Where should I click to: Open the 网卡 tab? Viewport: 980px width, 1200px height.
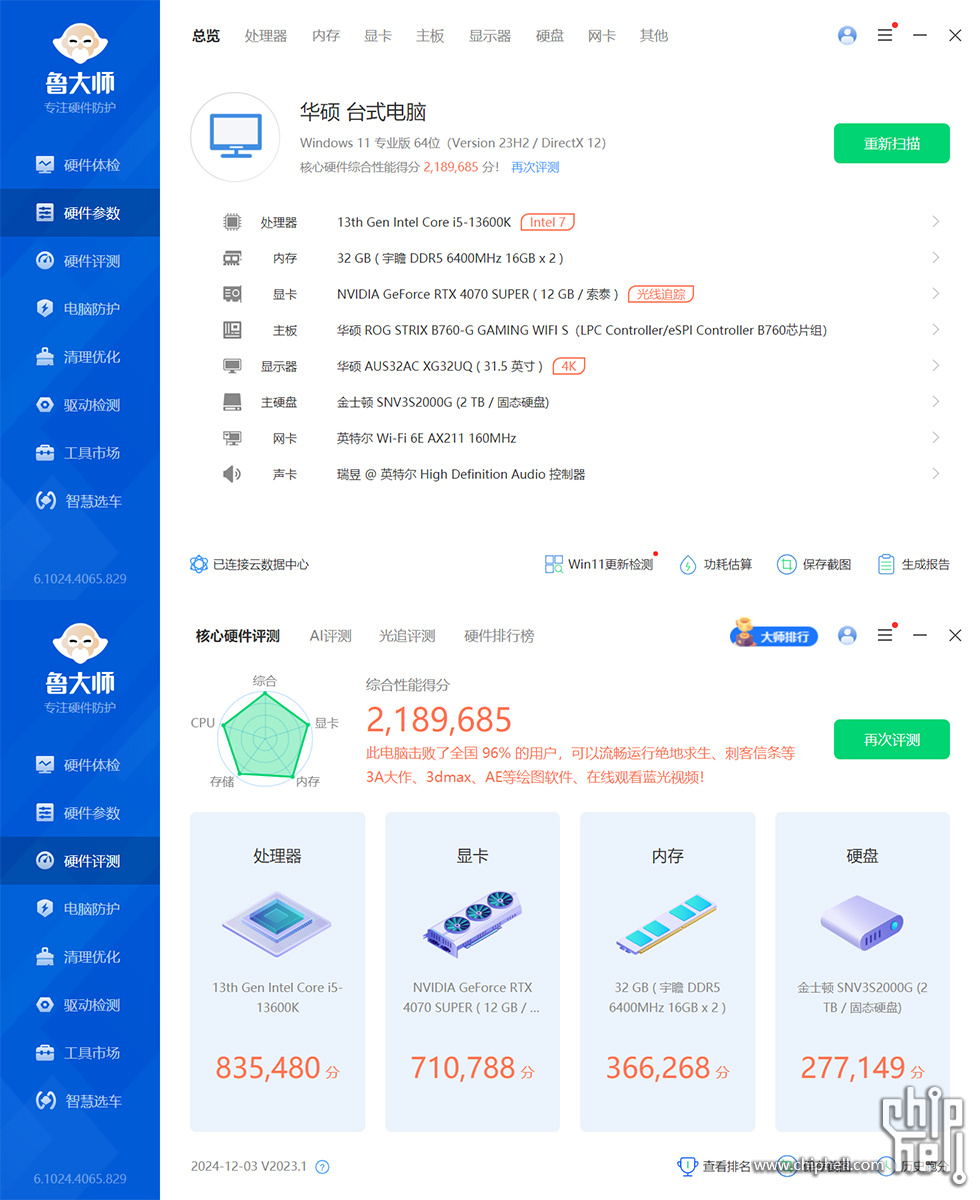[602, 36]
